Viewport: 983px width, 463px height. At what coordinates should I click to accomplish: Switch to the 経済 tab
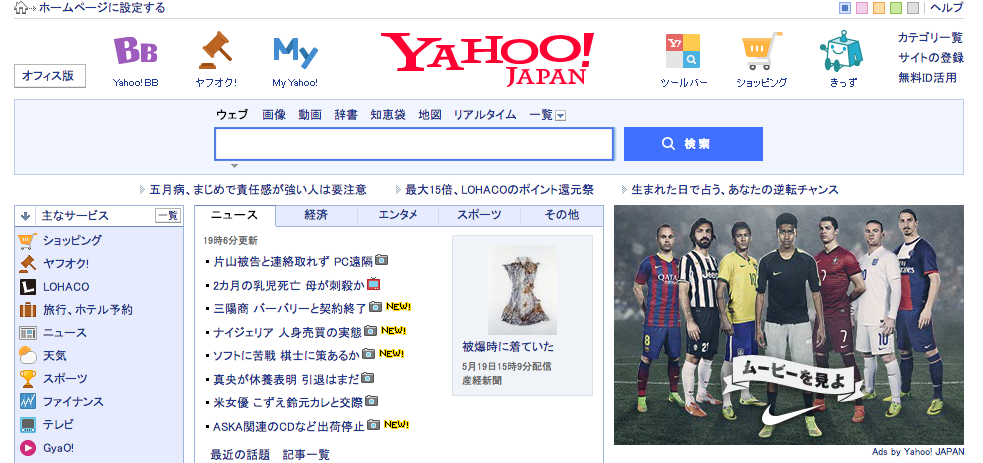[x=317, y=215]
